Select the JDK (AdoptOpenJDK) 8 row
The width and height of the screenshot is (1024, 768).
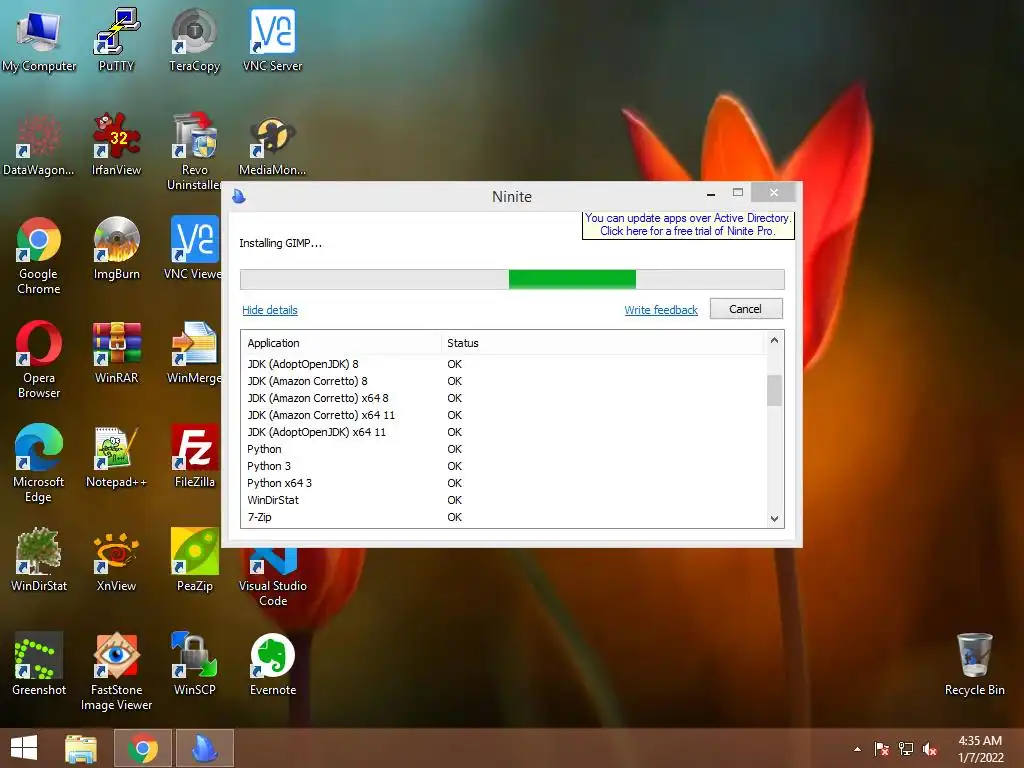[503, 364]
